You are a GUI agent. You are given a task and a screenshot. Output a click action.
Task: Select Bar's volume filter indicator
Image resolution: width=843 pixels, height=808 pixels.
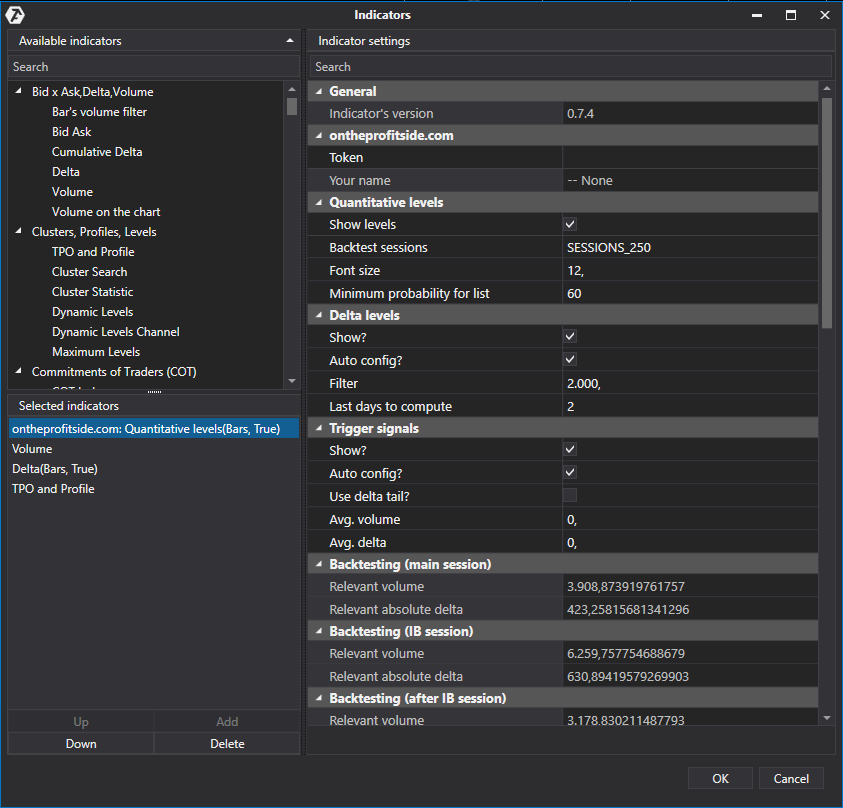tap(99, 112)
